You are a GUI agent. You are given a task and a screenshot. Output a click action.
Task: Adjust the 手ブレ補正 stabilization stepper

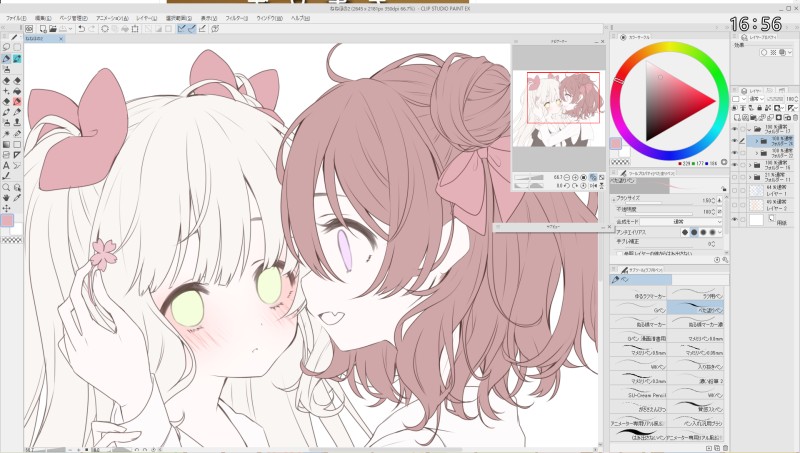(x=713, y=244)
